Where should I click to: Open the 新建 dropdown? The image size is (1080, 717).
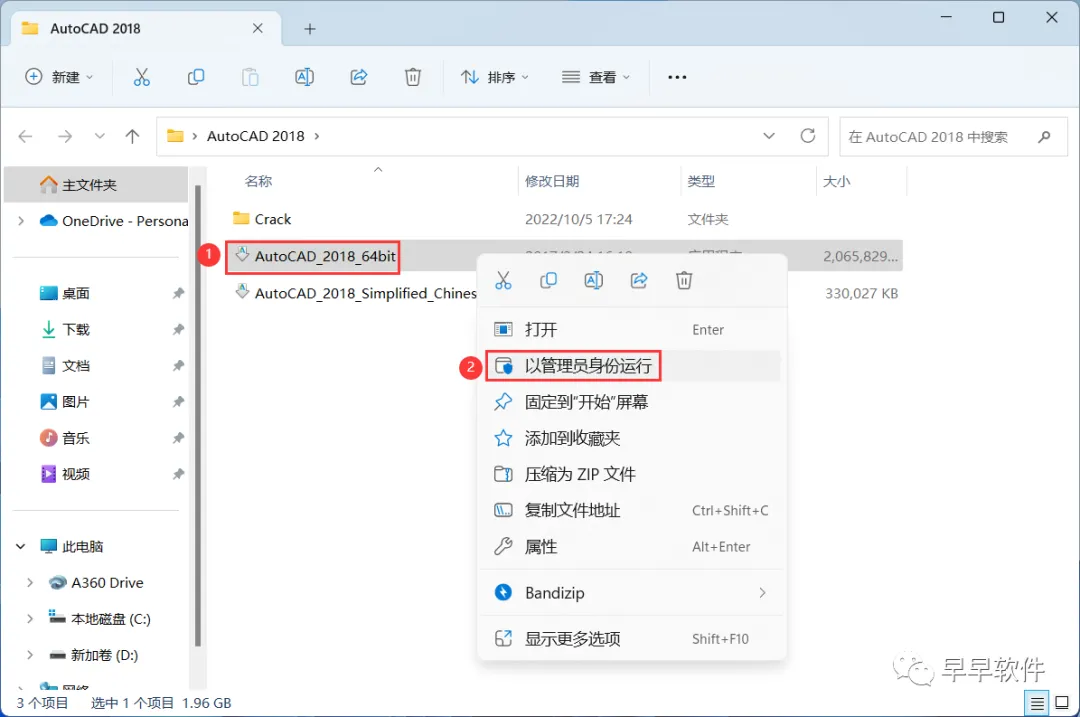pyautogui.click(x=59, y=77)
